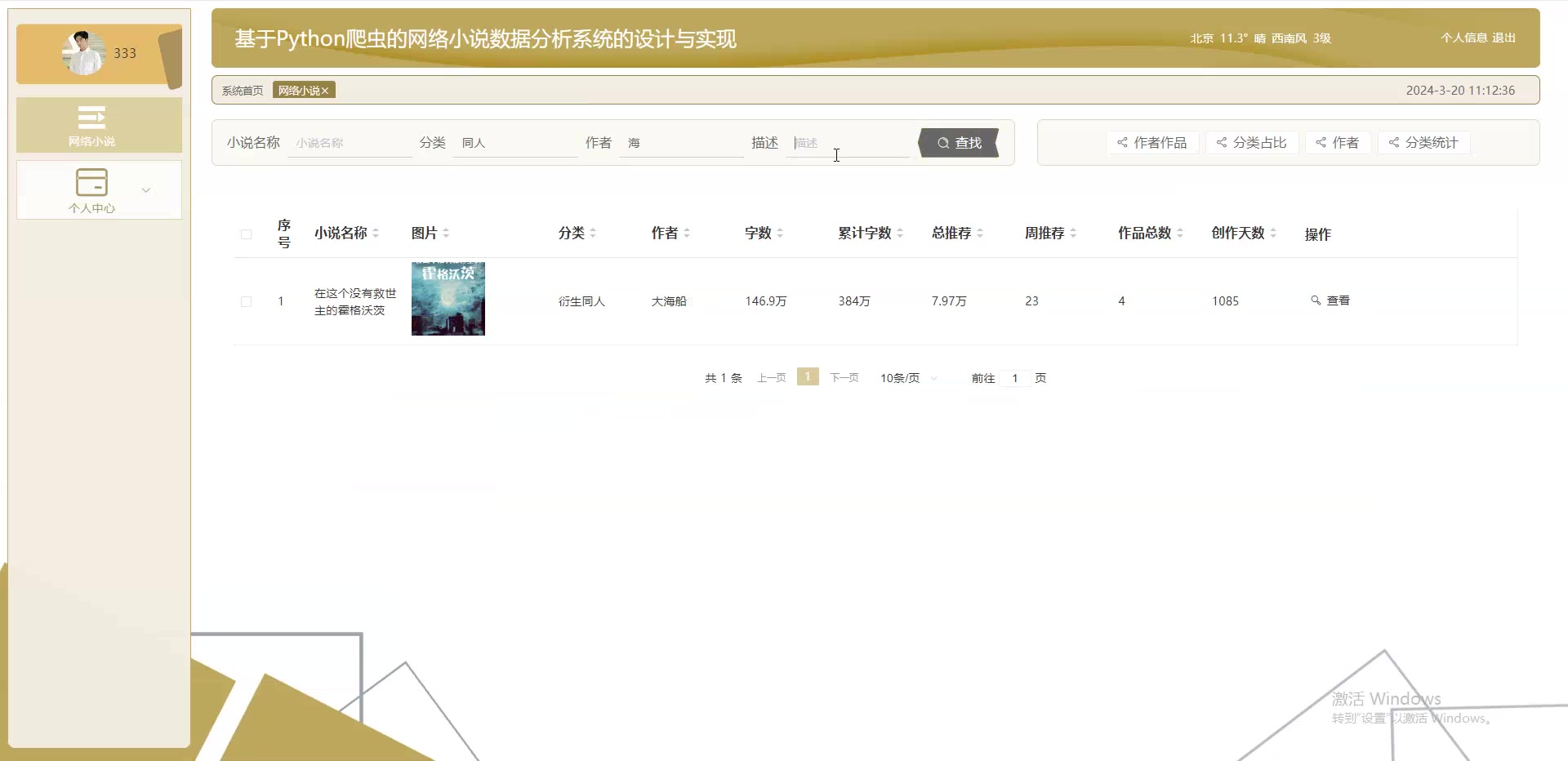Click share icon beside 作者作品
Viewport: 1568px width, 761px height.
[1122, 143]
